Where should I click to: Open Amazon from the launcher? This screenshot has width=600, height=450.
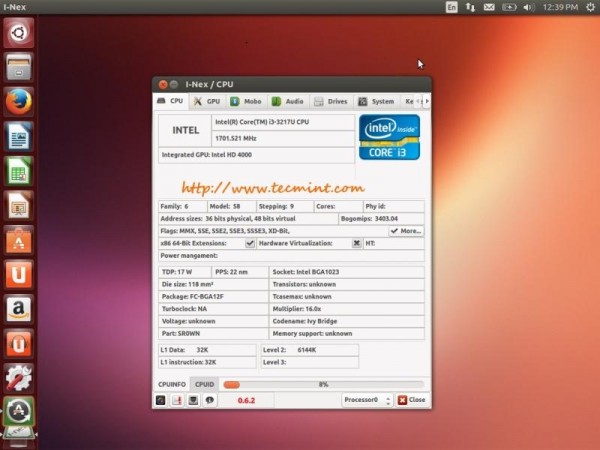18,309
